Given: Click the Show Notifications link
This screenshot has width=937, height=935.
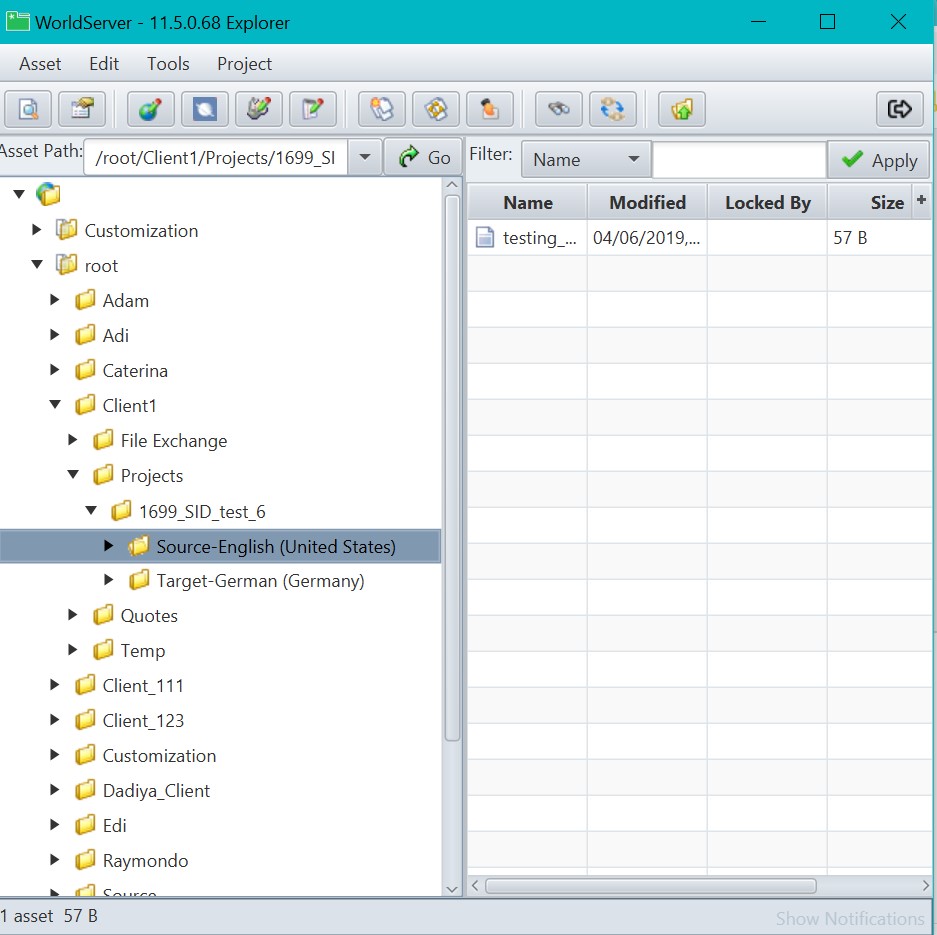Looking at the screenshot, I should click(850, 918).
